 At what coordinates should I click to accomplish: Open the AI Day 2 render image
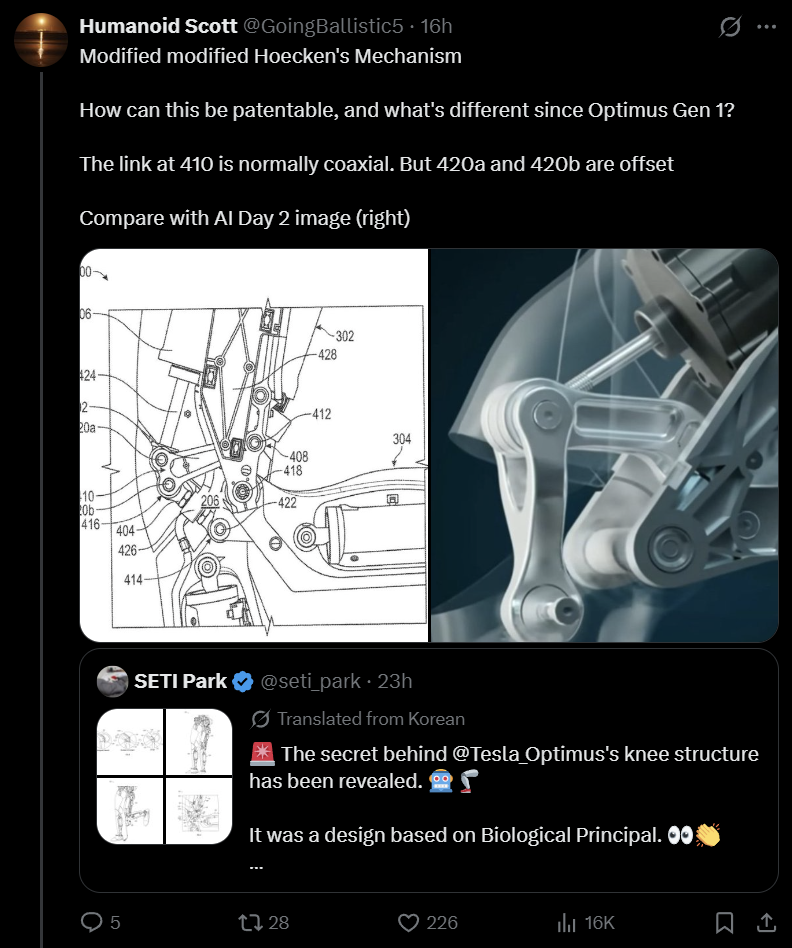(604, 445)
